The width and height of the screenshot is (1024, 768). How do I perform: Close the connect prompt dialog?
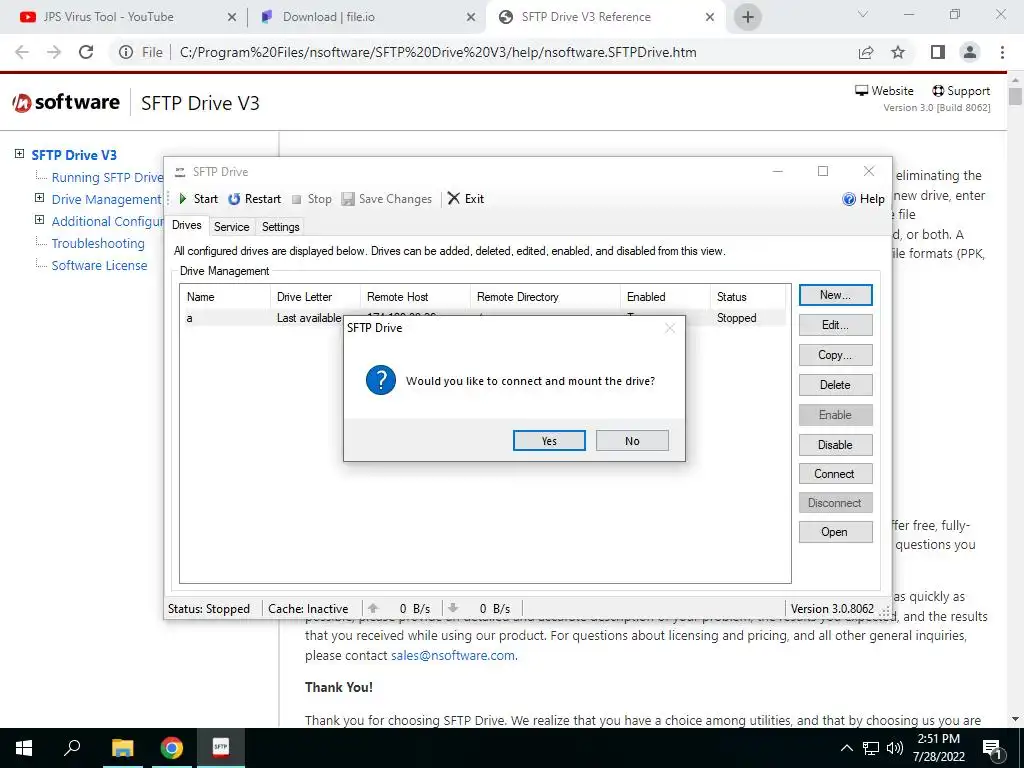tap(670, 328)
